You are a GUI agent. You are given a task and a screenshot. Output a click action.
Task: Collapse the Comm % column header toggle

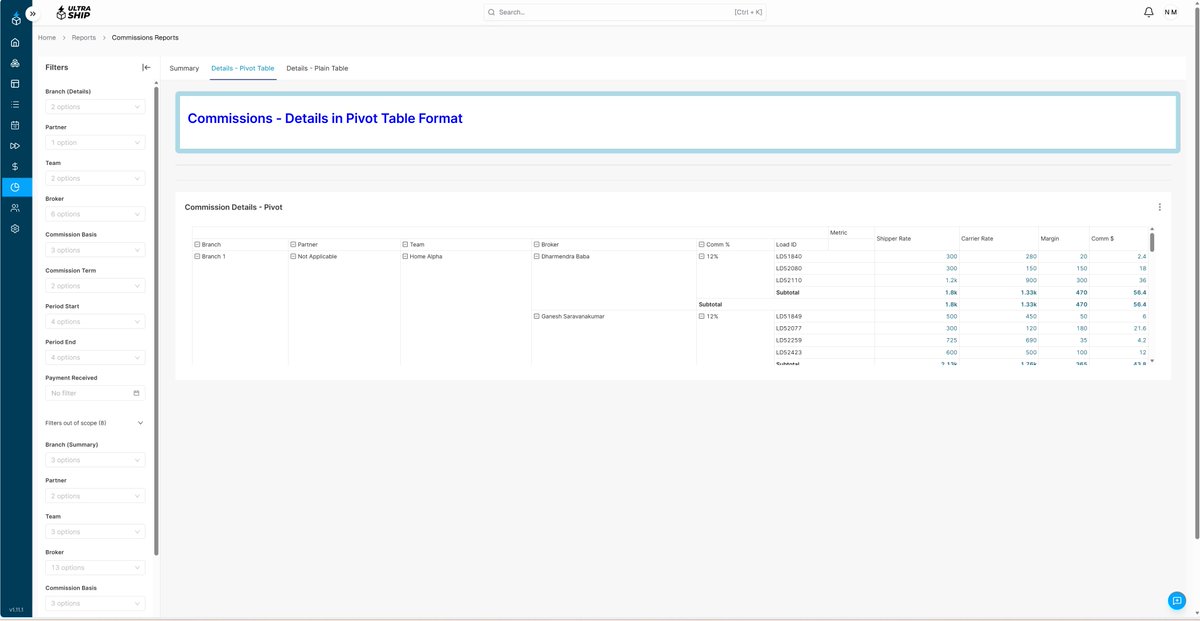[702, 244]
